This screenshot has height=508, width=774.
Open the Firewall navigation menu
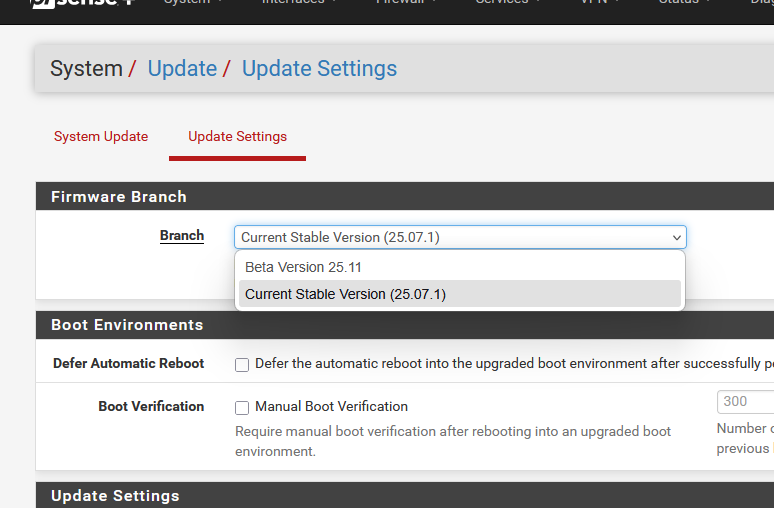pyautogui.click(x=412, y=3)
